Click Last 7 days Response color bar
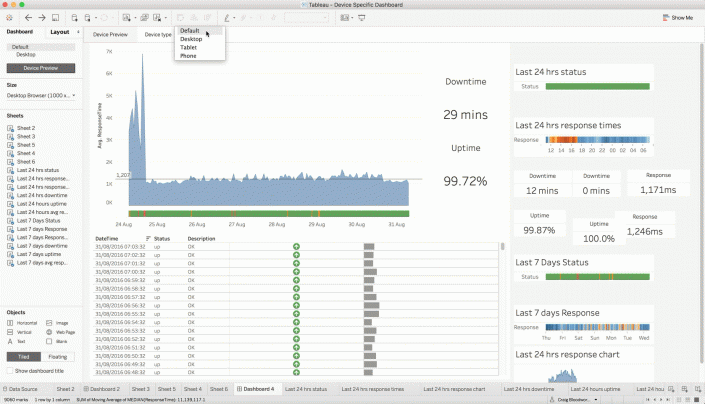This screenshot has width=705, height=404. coord(598,327)
